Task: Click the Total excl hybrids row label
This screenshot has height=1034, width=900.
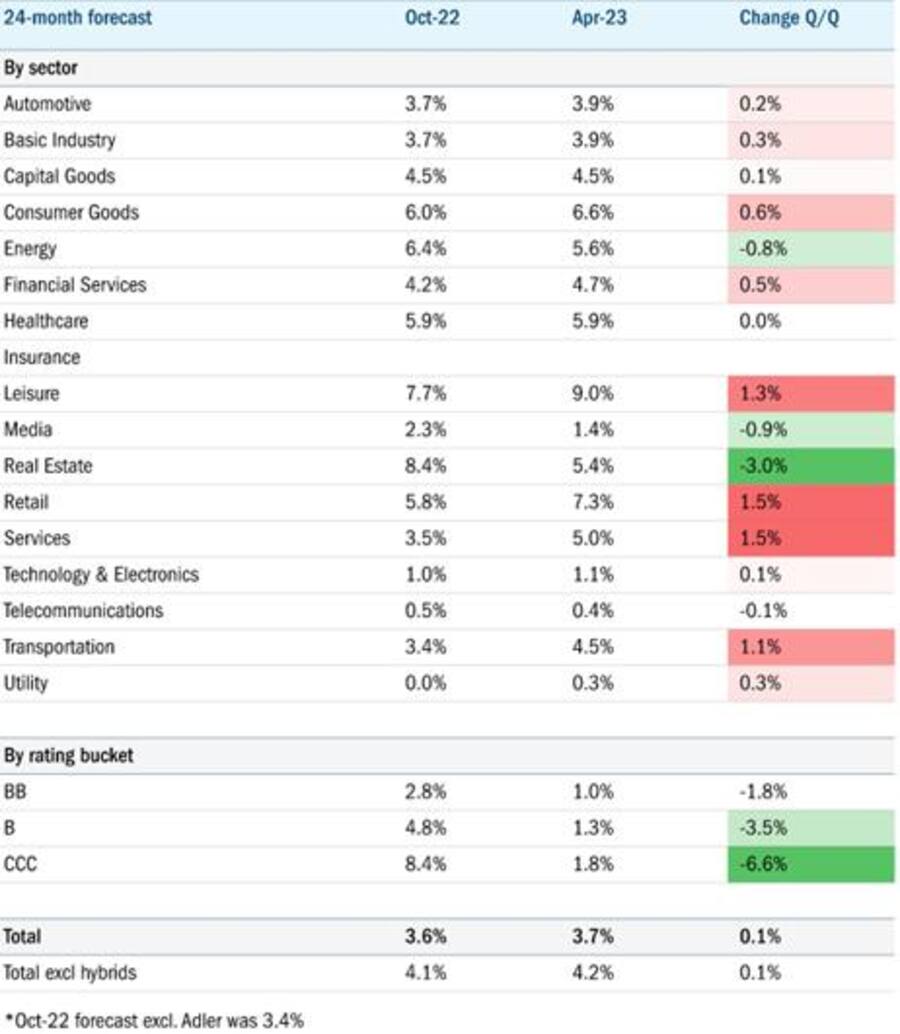Action: point(70,973)
